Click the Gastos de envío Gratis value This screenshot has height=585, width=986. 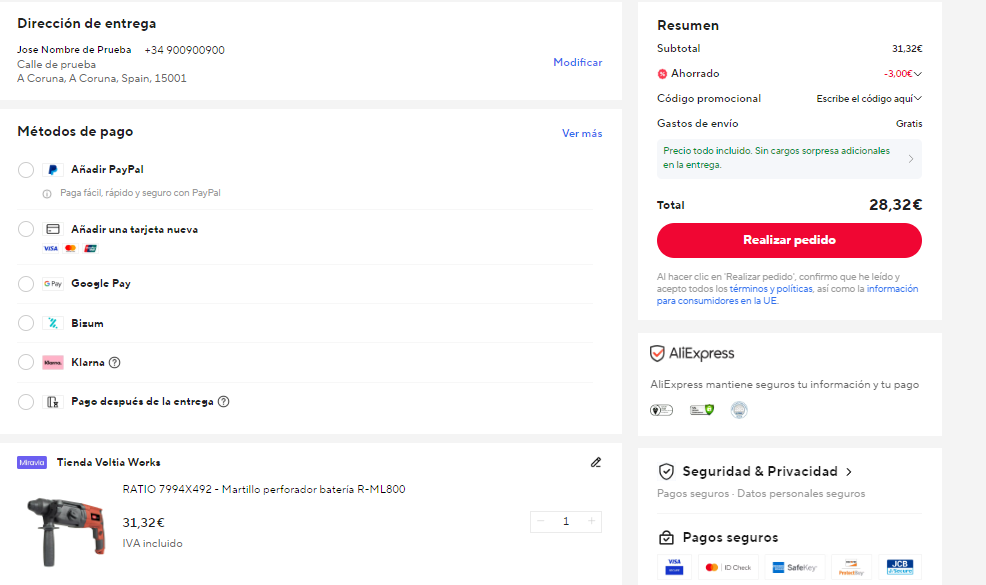point(909,124)
